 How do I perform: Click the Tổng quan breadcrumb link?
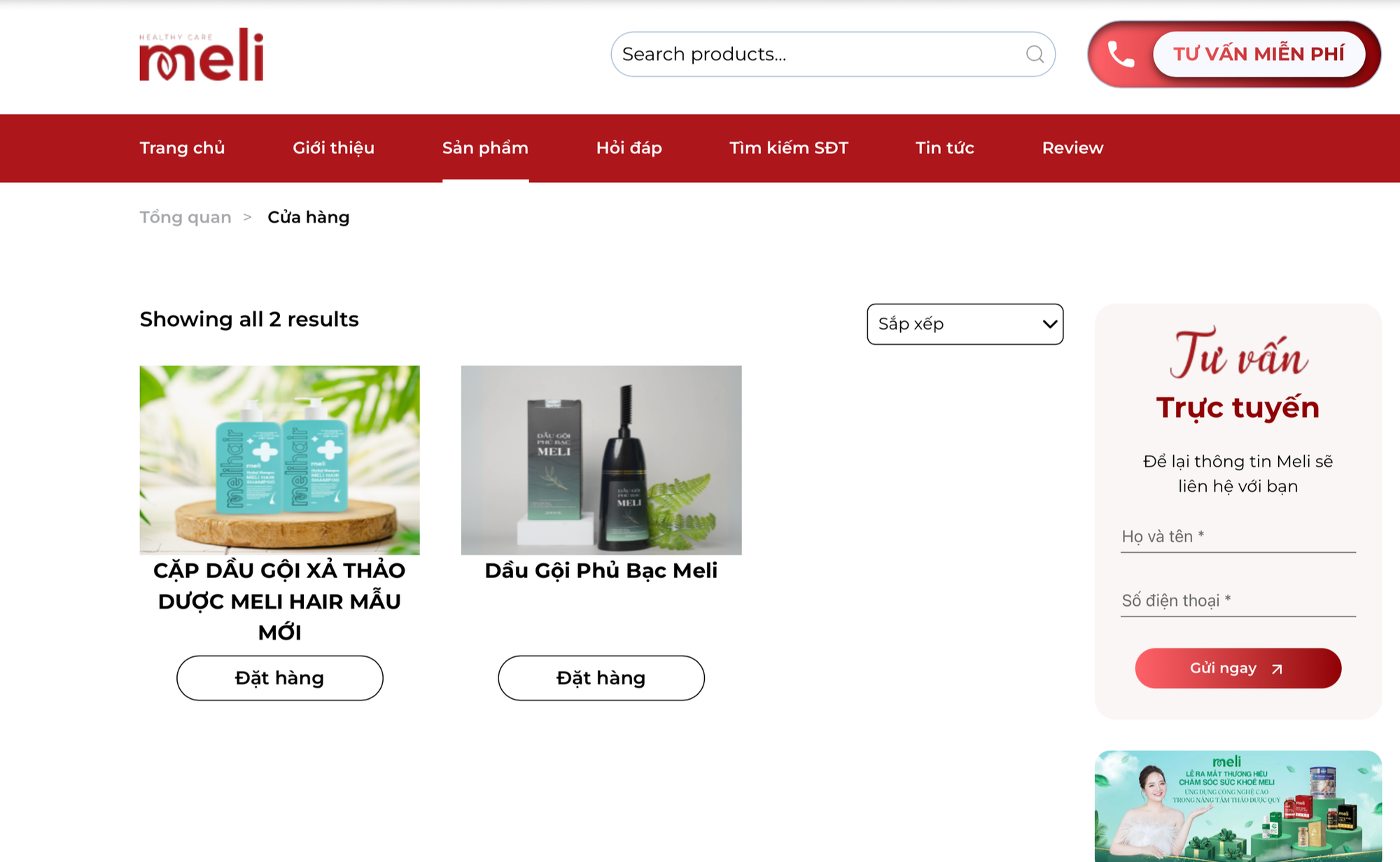coord(185,217)
